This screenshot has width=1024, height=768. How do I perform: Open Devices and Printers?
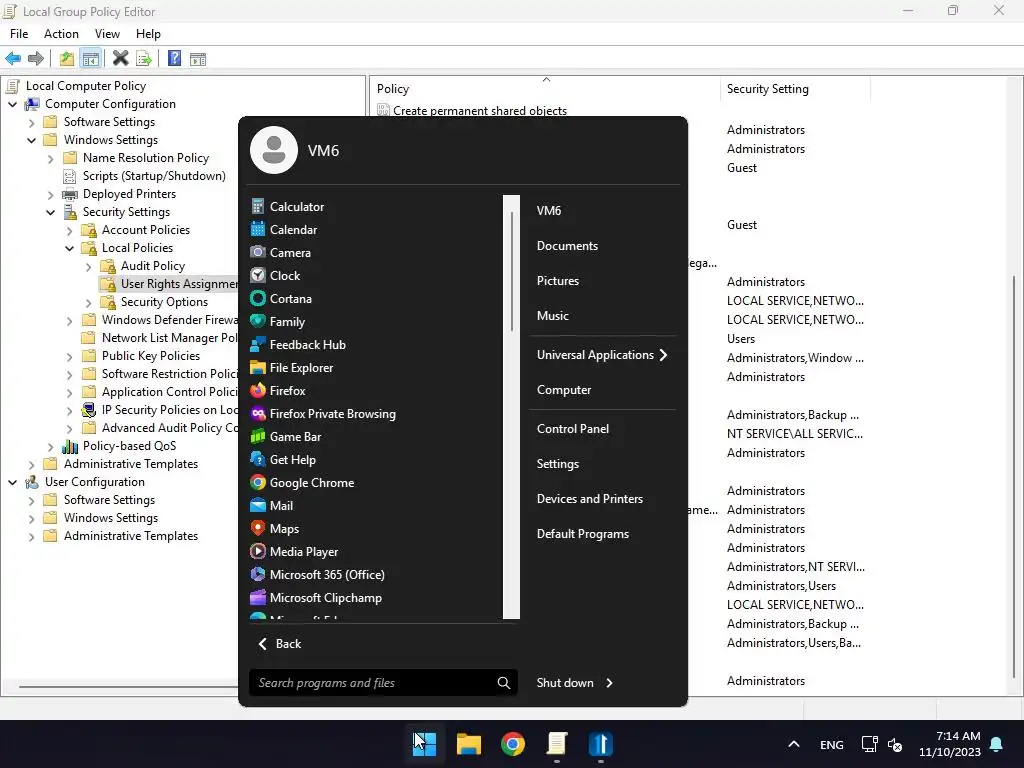590,498
